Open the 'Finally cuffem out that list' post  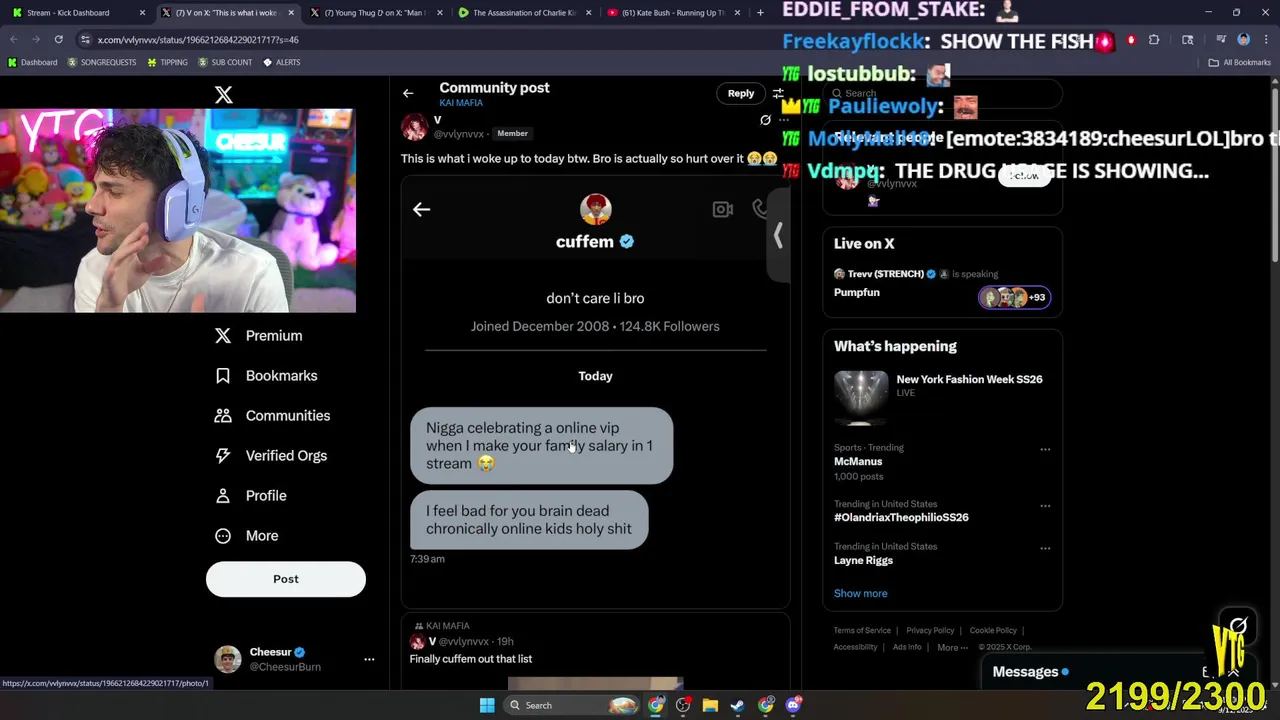[470, 659]
